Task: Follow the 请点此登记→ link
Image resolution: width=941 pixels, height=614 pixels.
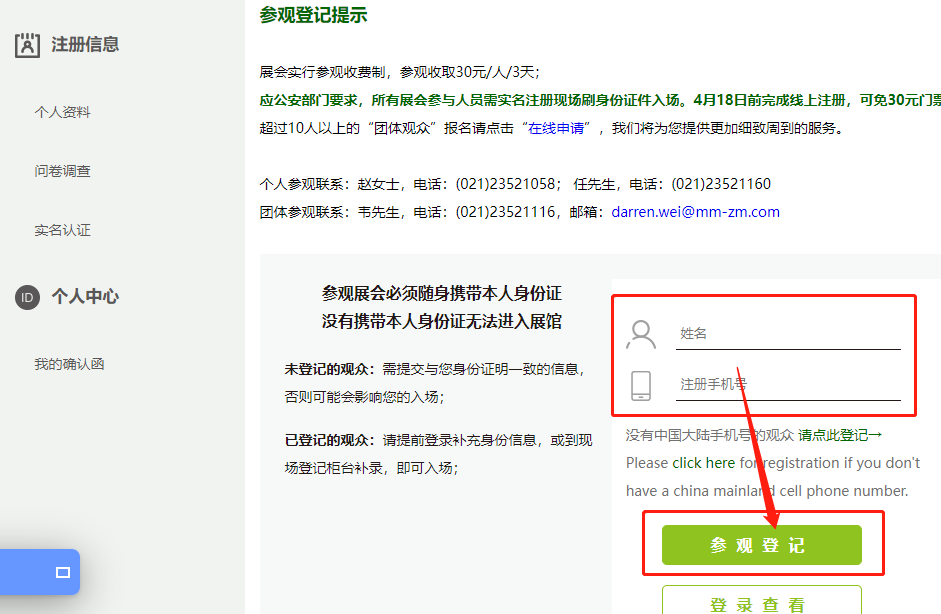Action: [x=840, y=435]
